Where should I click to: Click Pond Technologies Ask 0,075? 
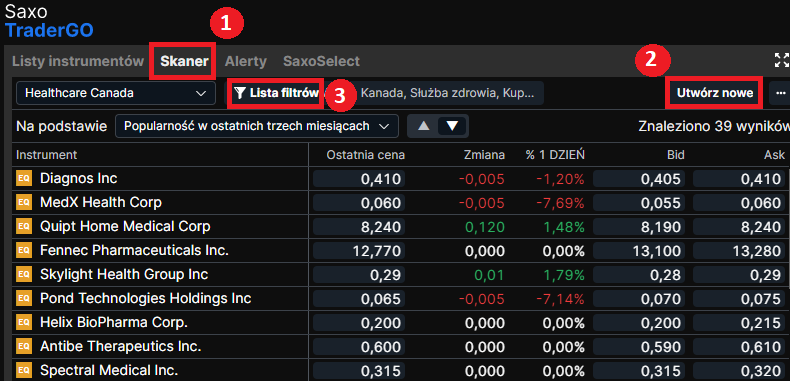pyautogui.click(x=740, y=298)
